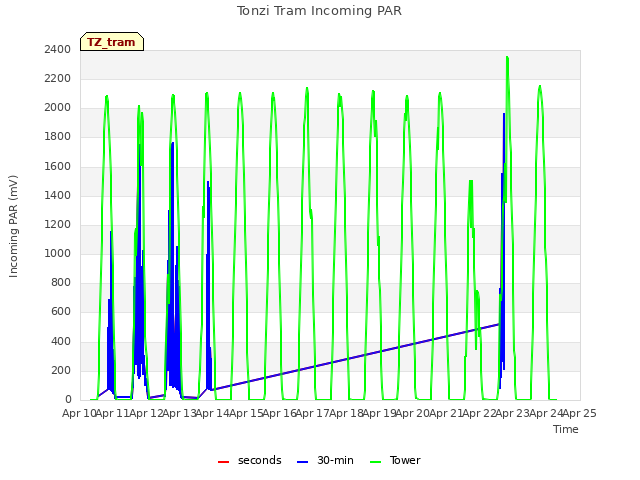Click the 800 y-axis tick label
Screen dimensions: 640x480
(x=61, y=282)
